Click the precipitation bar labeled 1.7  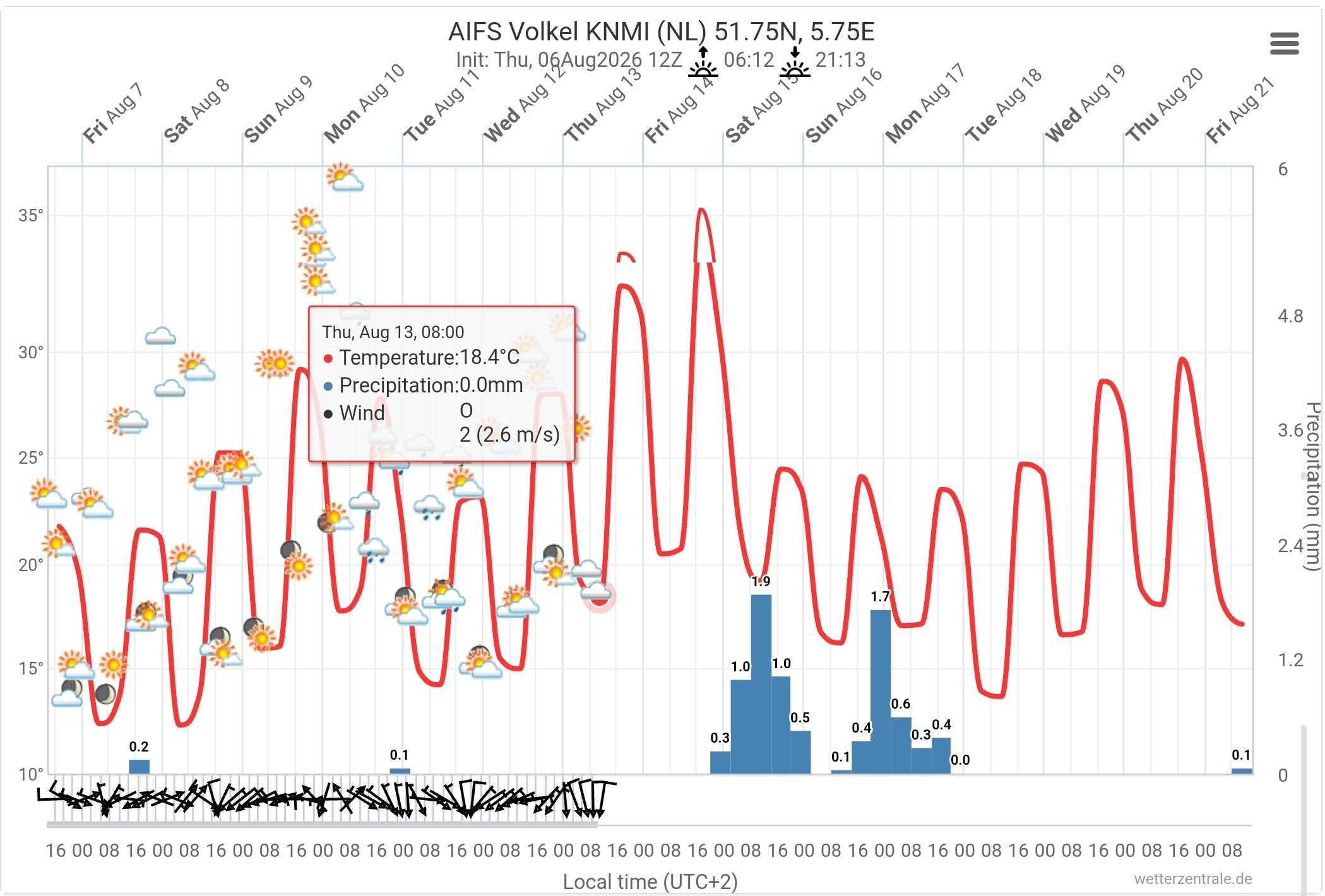coord(880,692)
